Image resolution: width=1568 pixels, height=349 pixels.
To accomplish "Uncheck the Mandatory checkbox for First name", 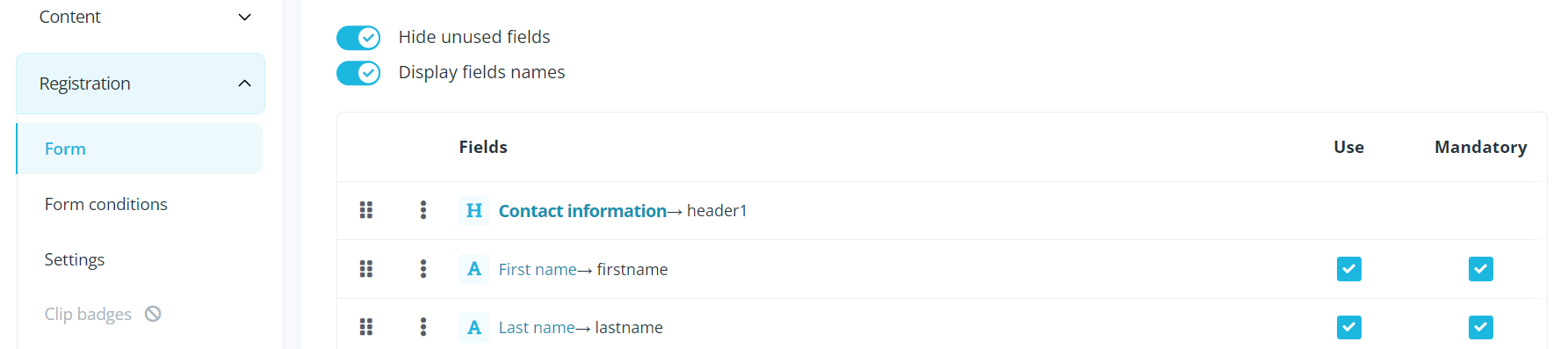I will pos(1481,269).
